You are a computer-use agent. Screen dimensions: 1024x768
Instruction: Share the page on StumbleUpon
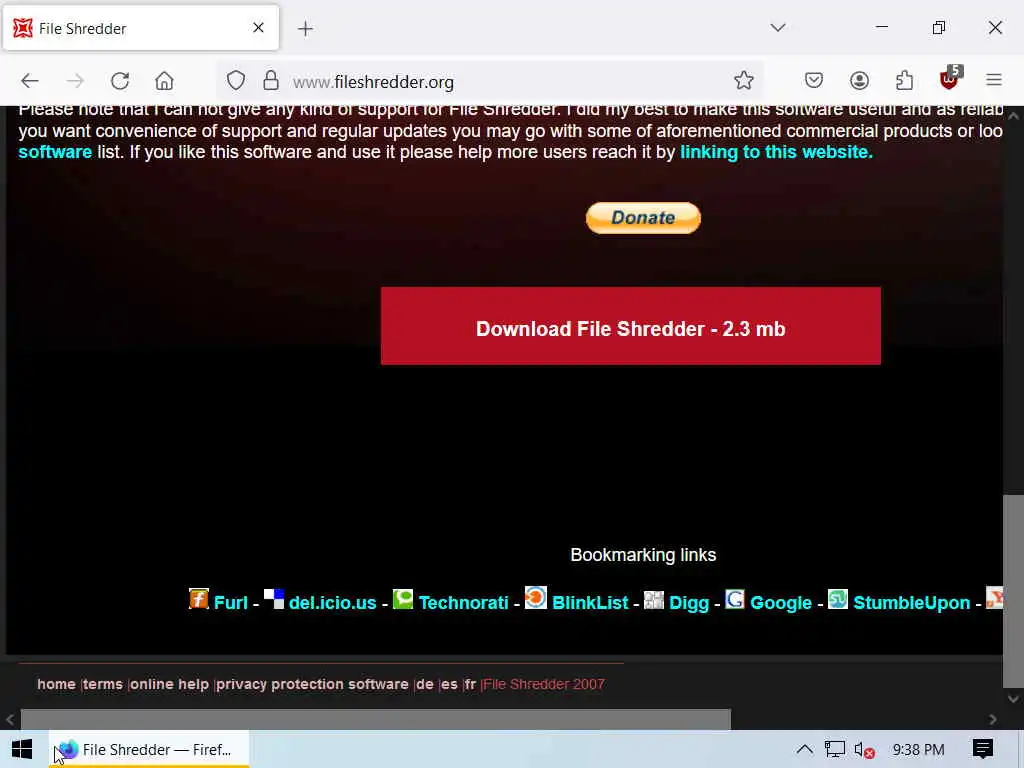(912, 603)
